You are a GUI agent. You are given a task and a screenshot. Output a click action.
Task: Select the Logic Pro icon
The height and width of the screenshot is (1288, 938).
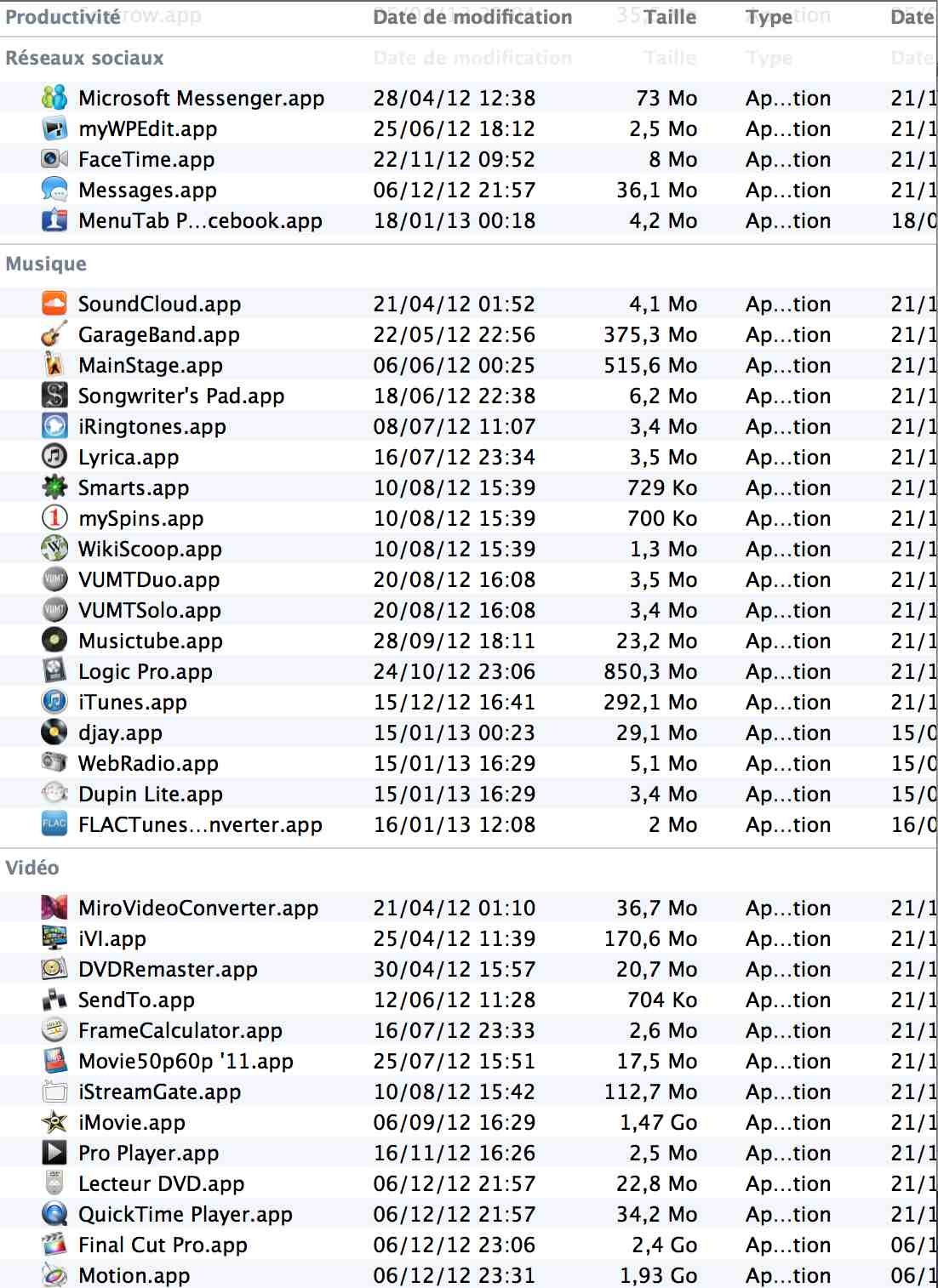[x=54, y=671]
